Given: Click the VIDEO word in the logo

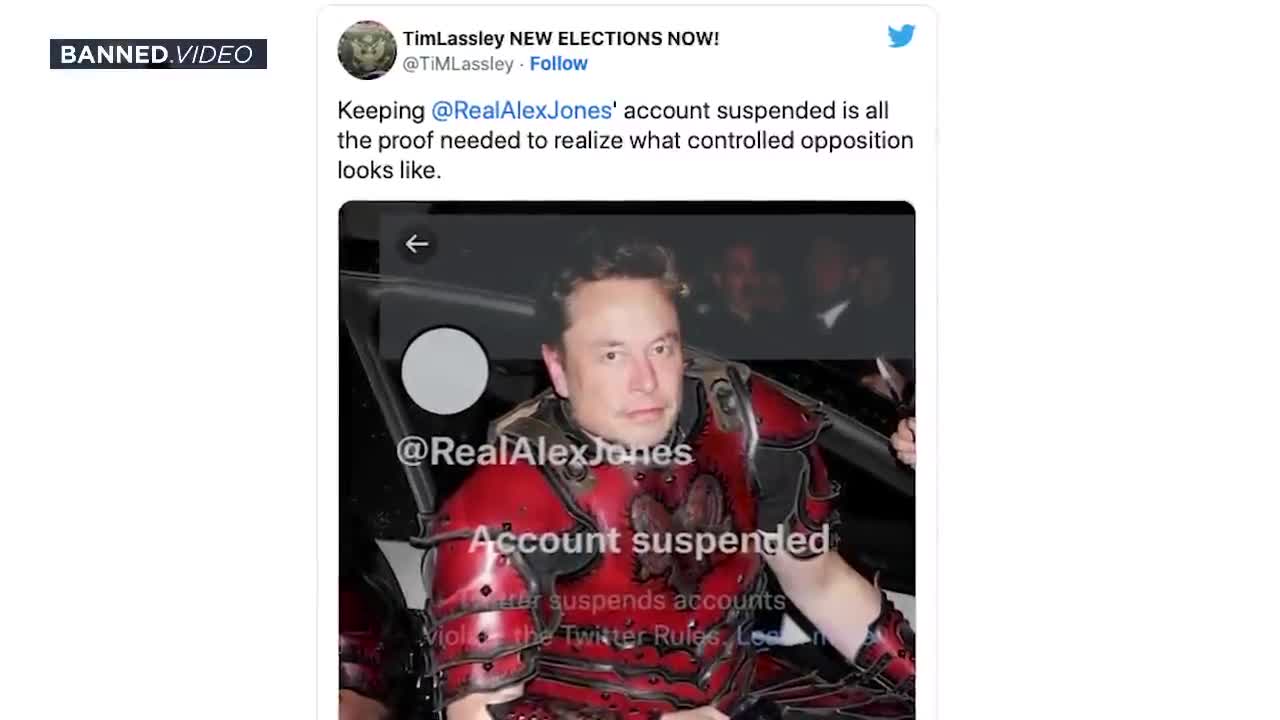Looking at the screenshot, I should click(214, 55).
